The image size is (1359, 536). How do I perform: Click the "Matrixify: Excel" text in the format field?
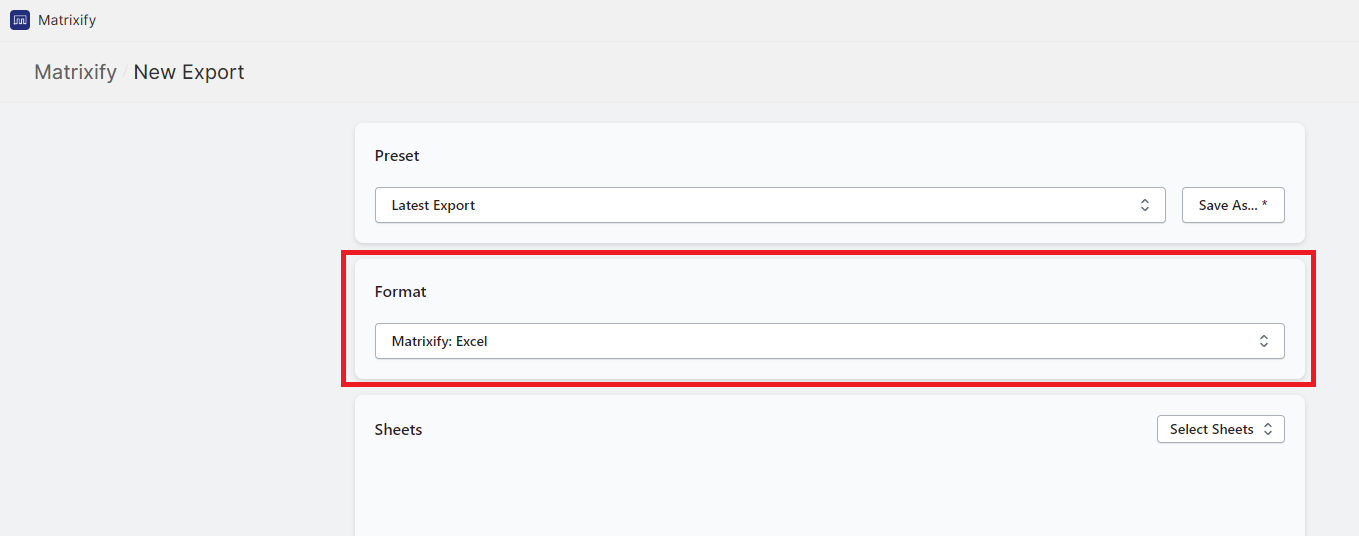(x=439, y=341)
